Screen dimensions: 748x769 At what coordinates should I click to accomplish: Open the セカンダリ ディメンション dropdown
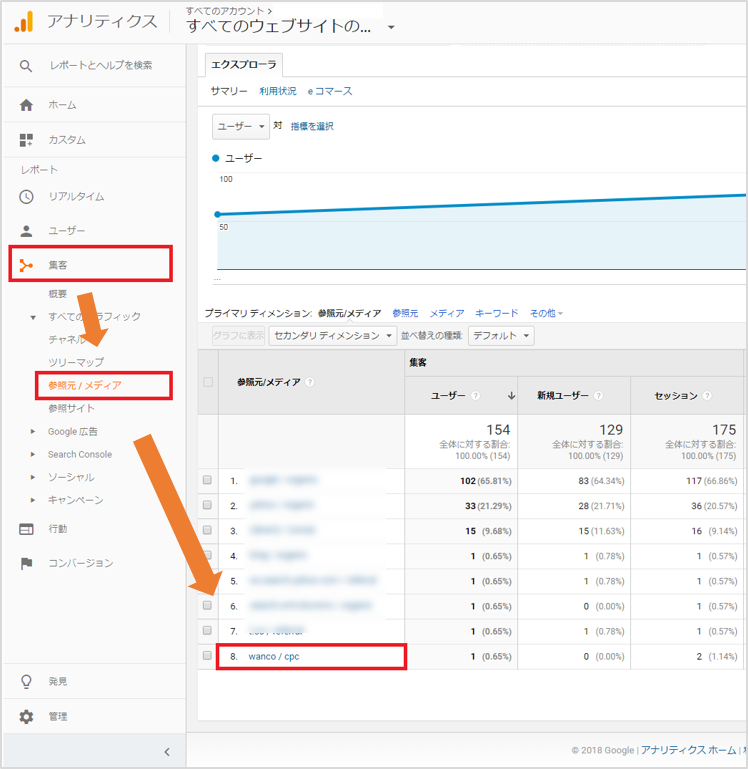[333, 336]
